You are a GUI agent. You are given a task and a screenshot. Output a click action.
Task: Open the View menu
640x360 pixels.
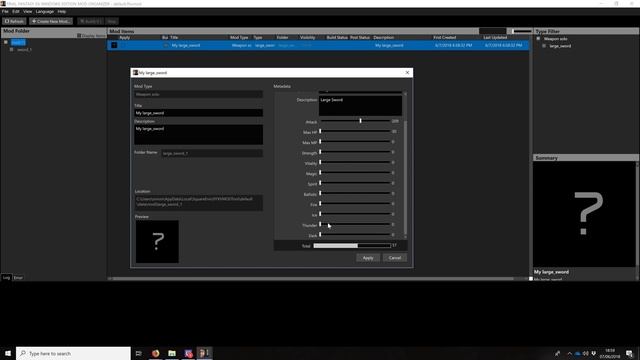27,12
